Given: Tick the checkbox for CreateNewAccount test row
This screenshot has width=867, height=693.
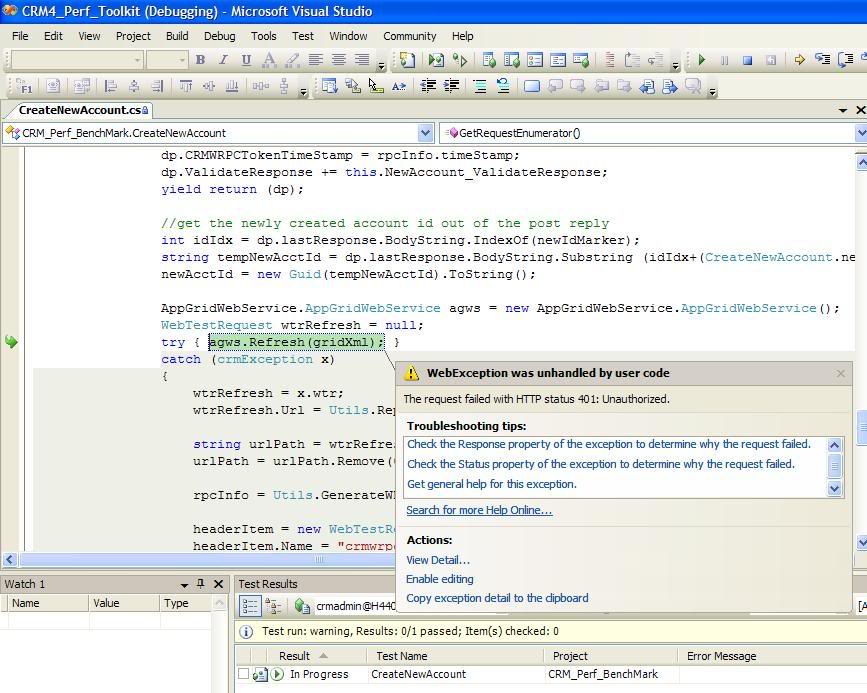Looking at the screenshot, I should tap(243, 674).
